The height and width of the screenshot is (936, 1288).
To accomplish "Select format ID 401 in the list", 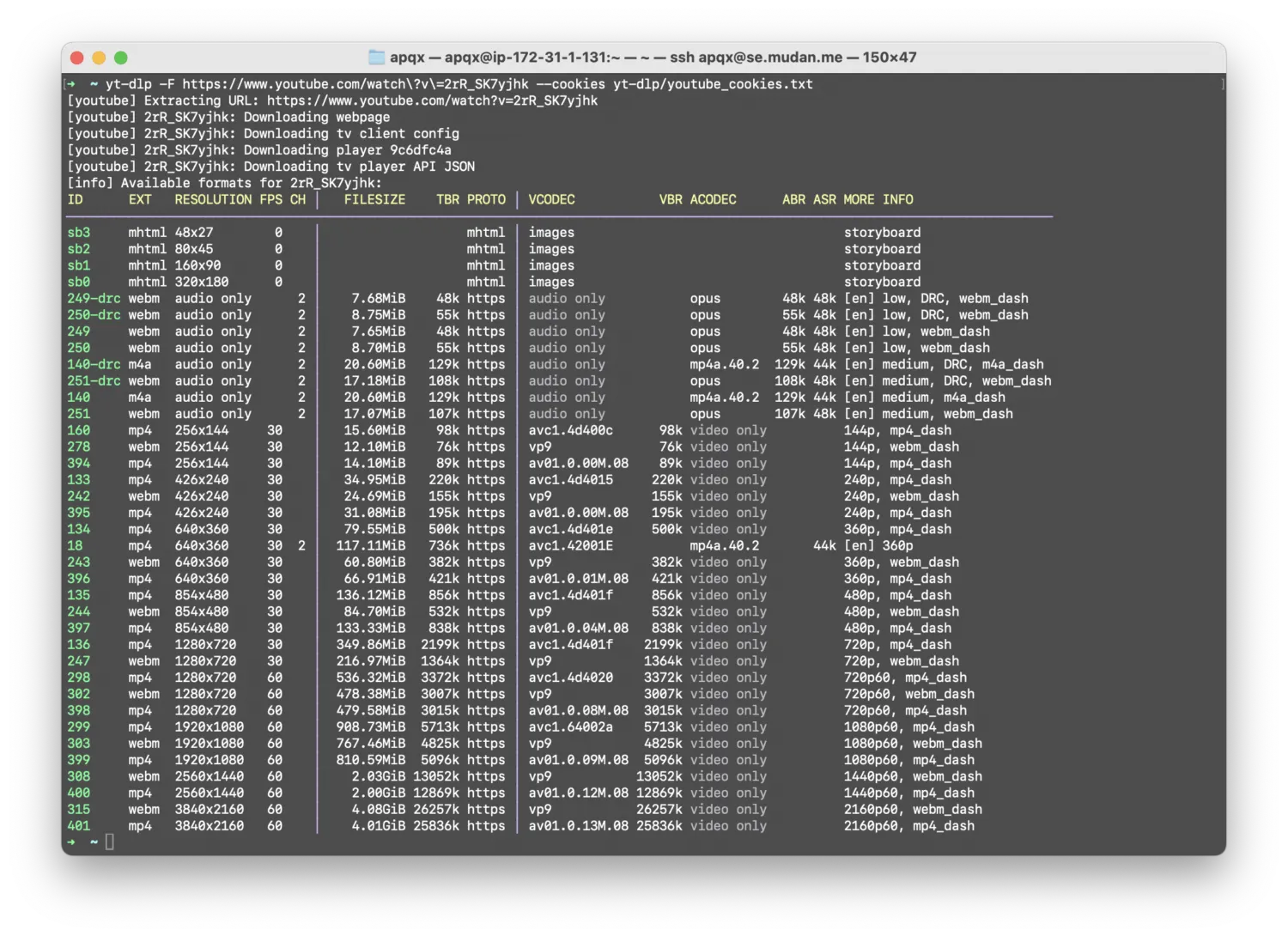I will pos(78,826).
